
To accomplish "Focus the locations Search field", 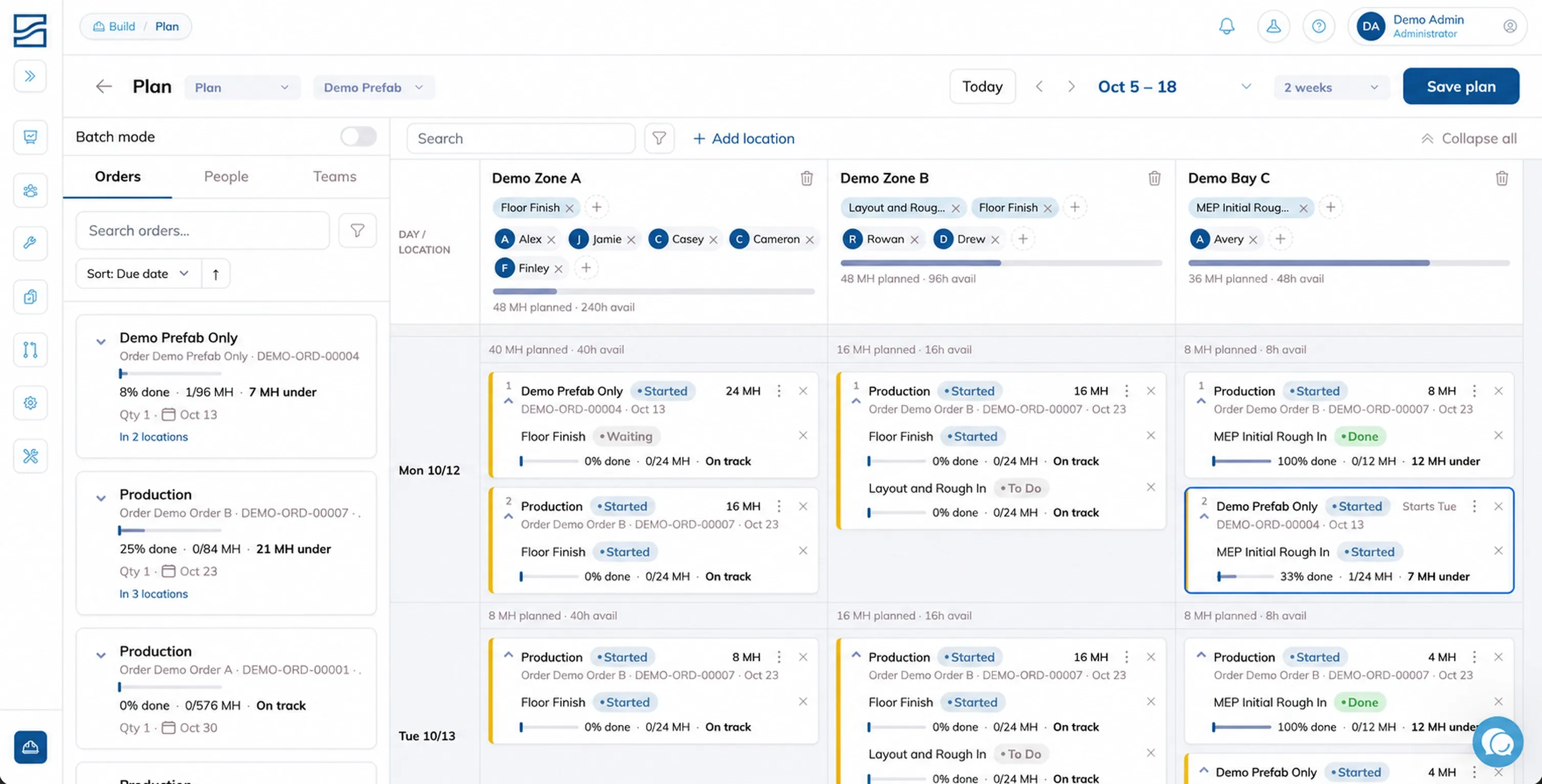I will (521, 138).
